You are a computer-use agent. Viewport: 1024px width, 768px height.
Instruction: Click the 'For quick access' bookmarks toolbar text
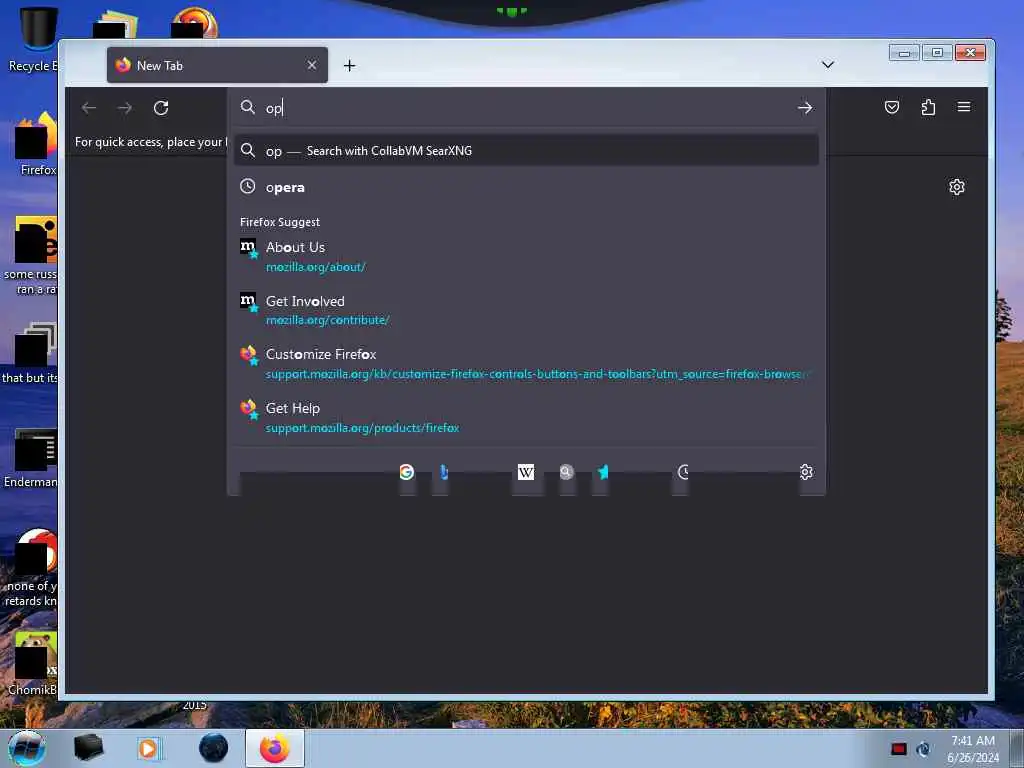coord(150,142)
